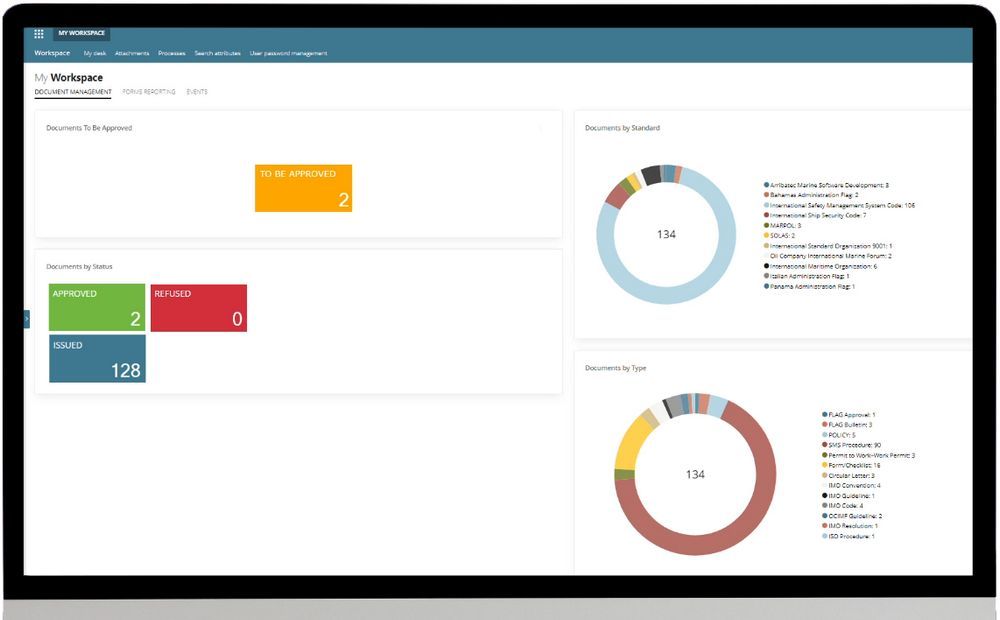Expand the left side panel arrow

click(26, 319)
